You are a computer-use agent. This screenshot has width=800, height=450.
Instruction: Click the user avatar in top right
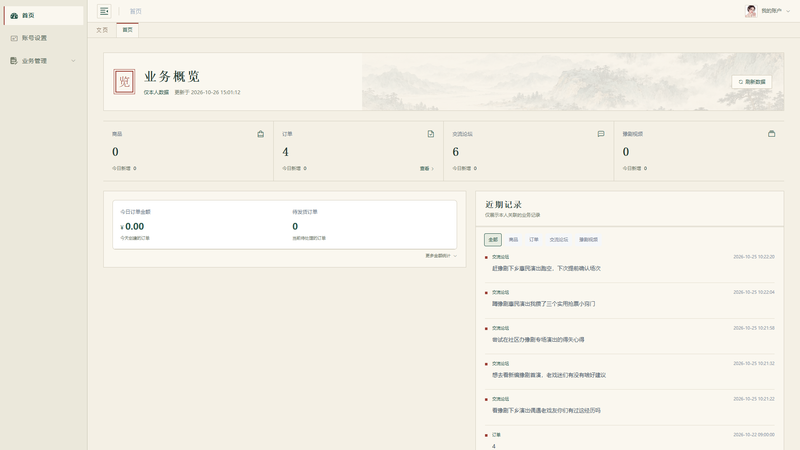751,11
